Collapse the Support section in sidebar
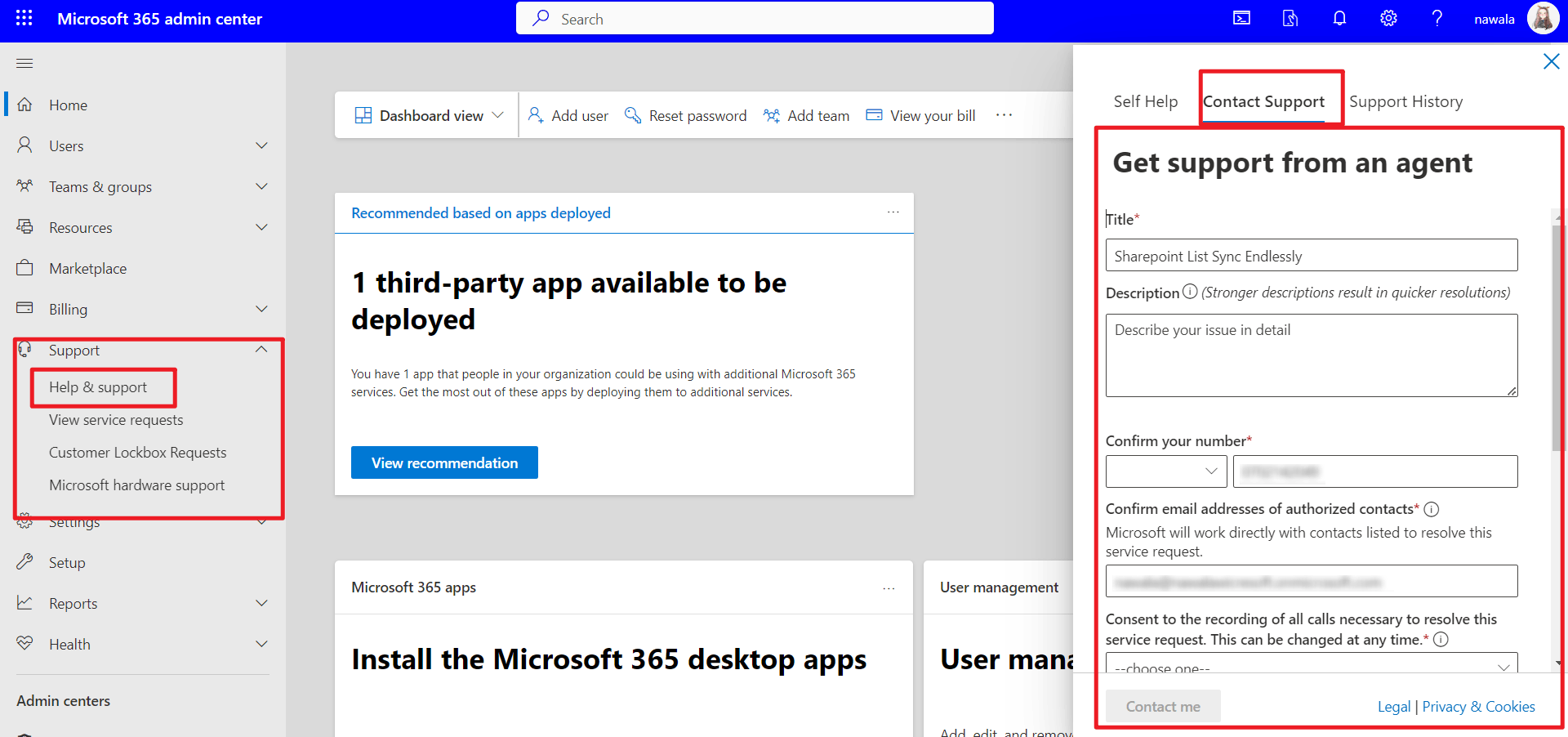 tap(261, 350)
